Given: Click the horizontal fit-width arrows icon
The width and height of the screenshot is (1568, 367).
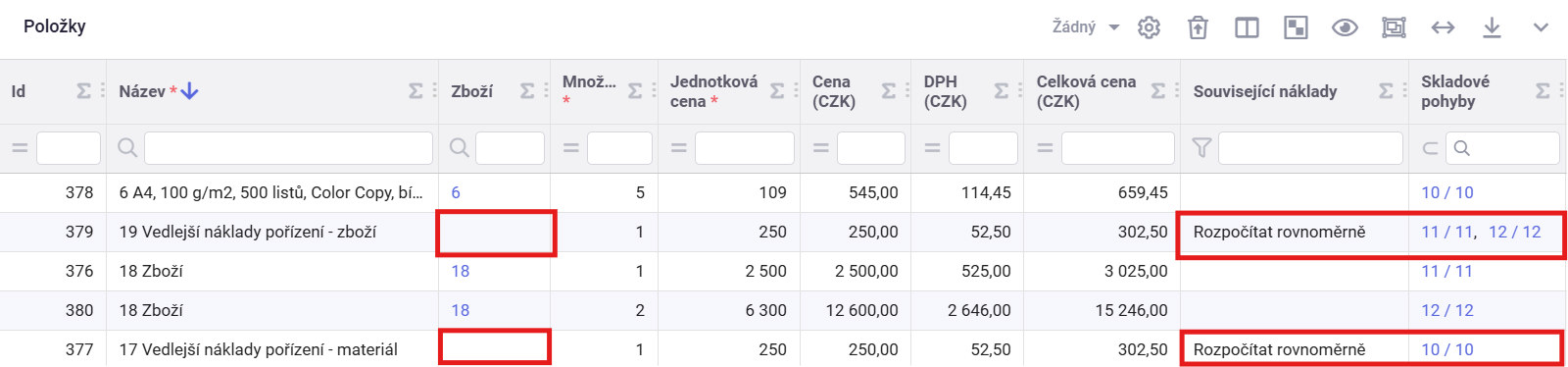Looking at the screenshot, I should point(1443,27).
